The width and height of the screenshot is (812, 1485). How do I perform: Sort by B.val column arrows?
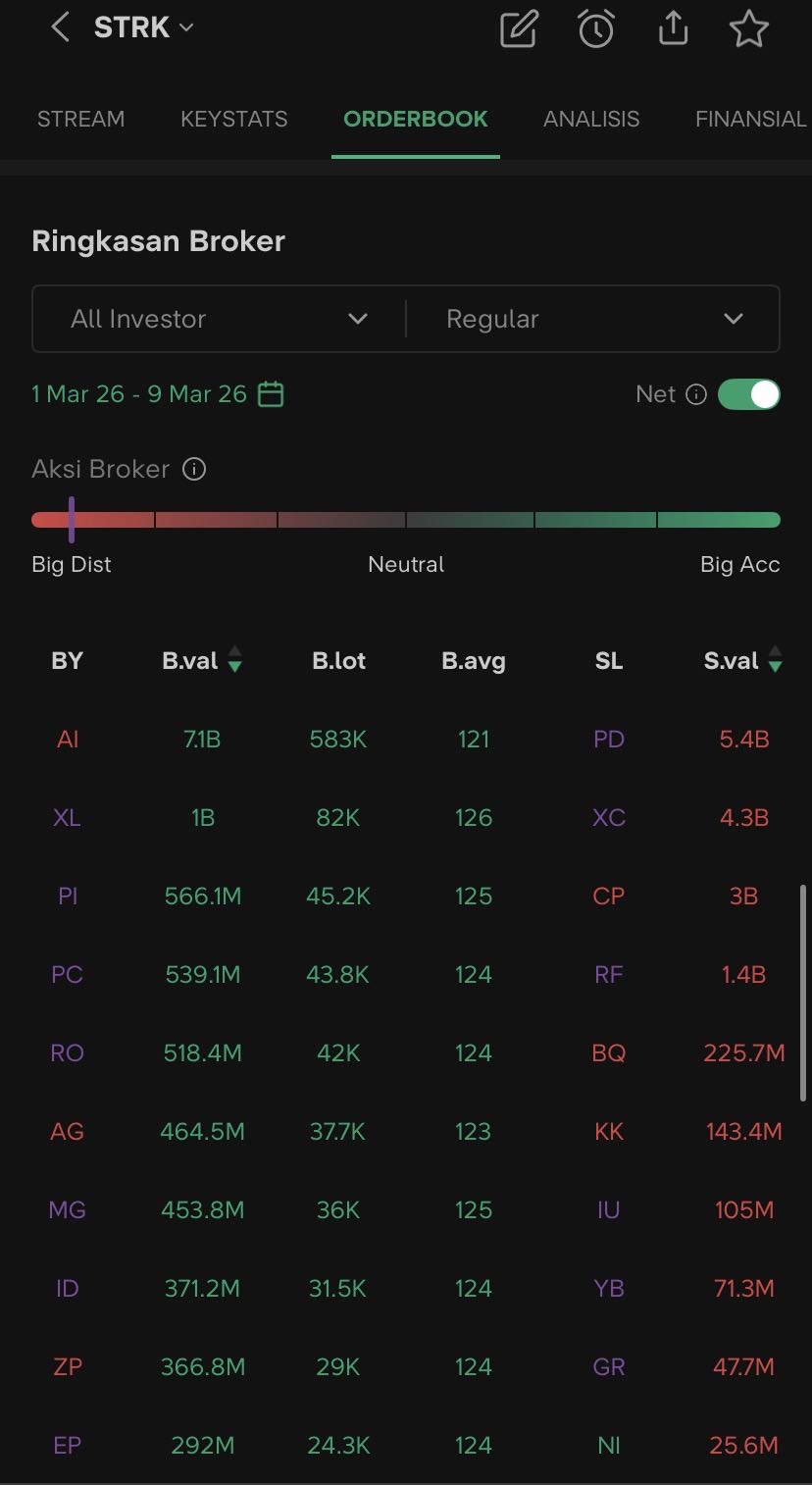(x=234, y=660)
